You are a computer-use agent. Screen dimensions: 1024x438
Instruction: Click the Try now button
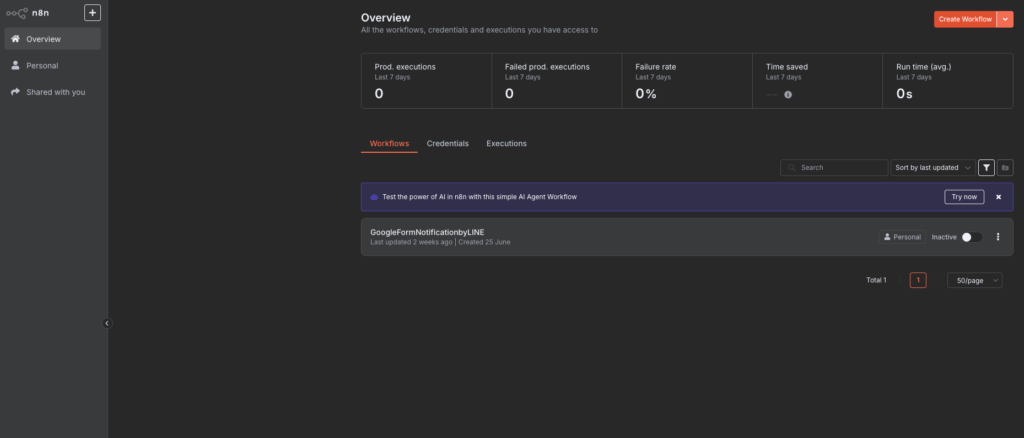pos(964,197)
